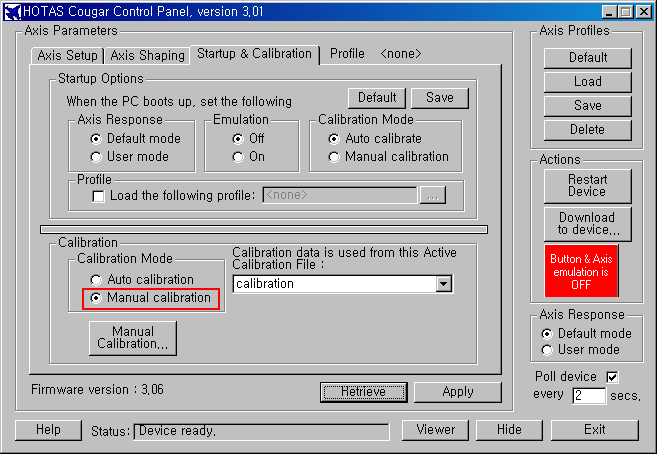Click the Apply button
Viewport: 657px width, 454px height.
coord(458,392)
